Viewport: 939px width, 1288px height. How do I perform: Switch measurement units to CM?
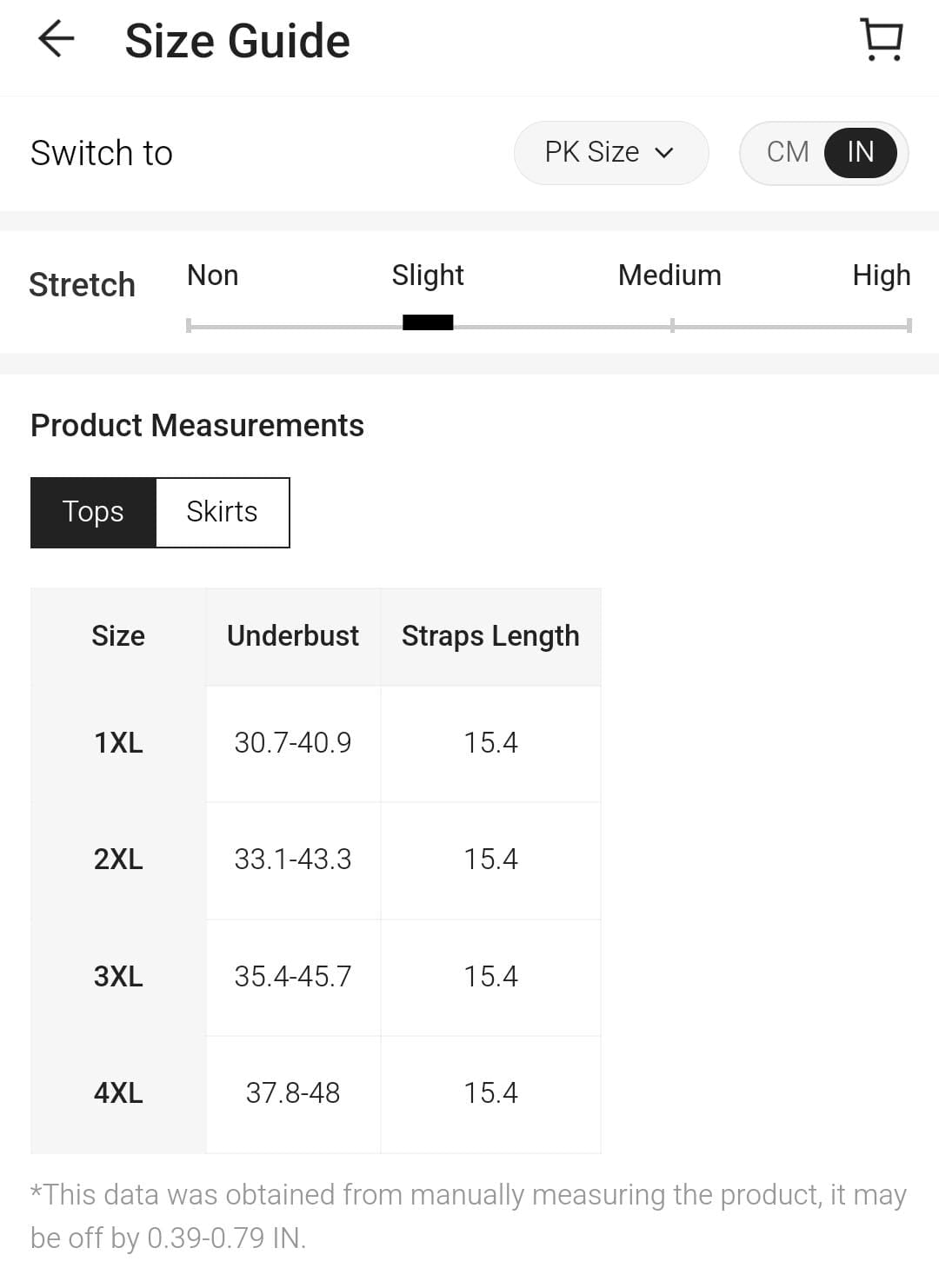pos(788,153)
